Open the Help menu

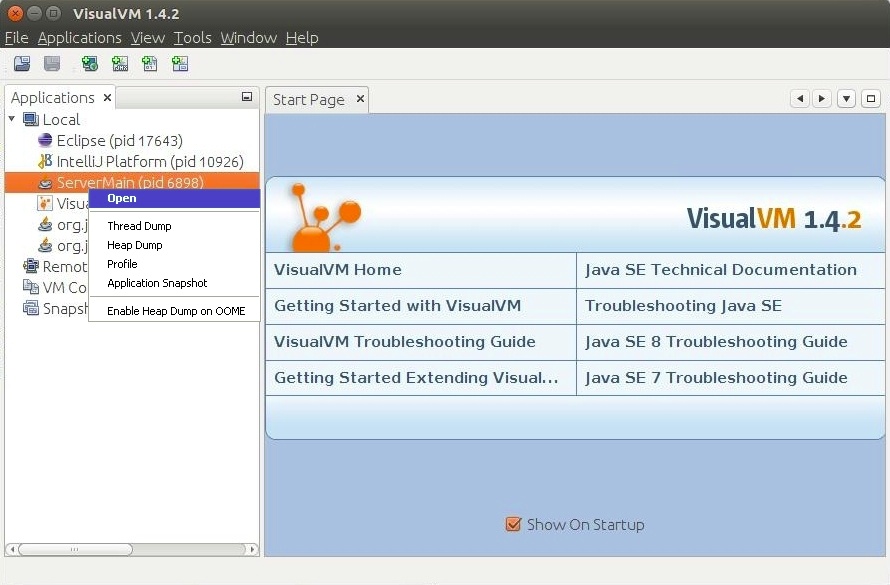click(x=302, y=37)
